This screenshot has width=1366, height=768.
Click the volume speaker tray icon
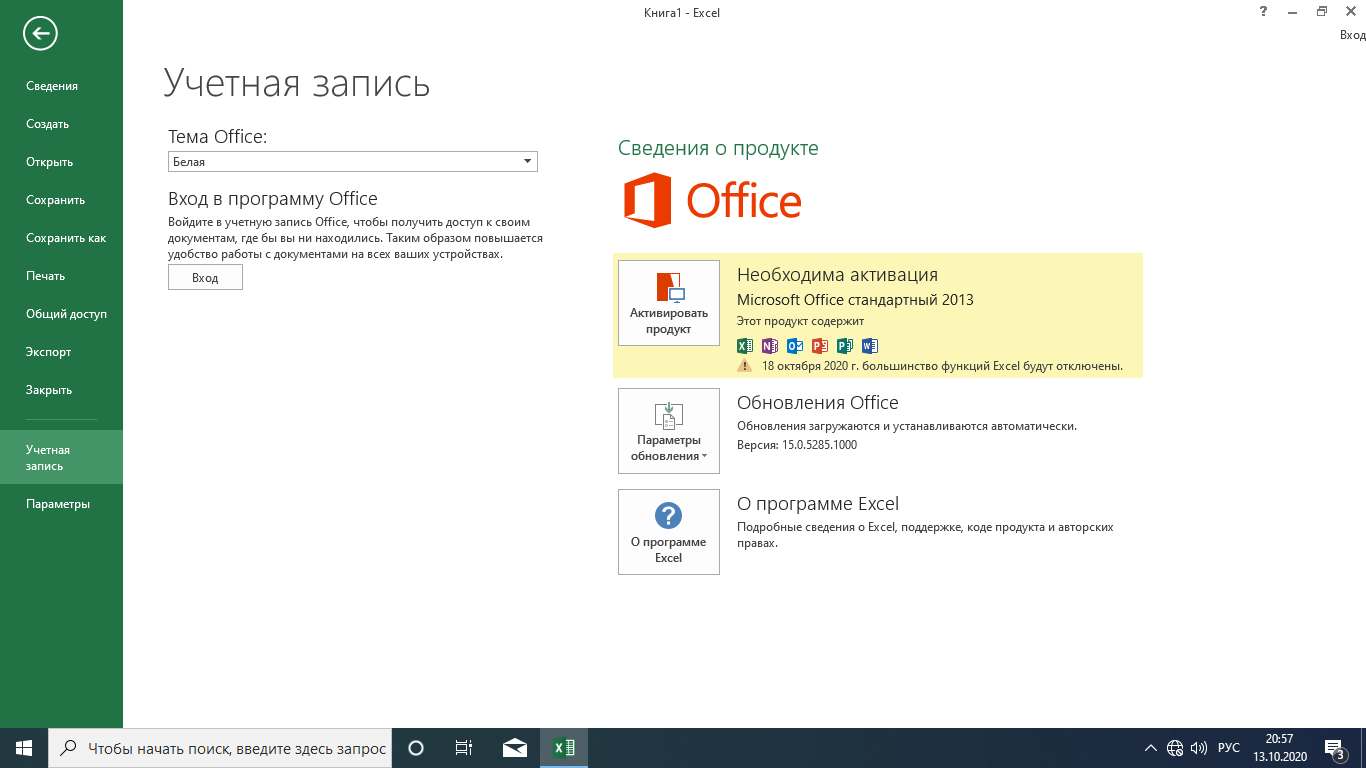tap(1199, 748)
